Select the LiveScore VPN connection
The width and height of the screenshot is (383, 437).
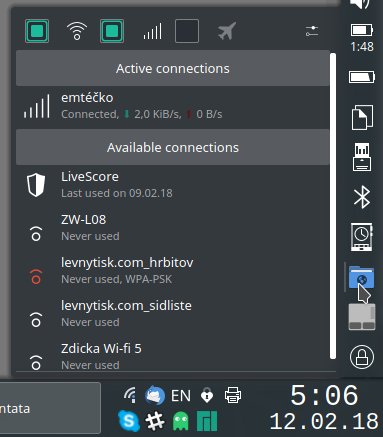coord(173,185)
